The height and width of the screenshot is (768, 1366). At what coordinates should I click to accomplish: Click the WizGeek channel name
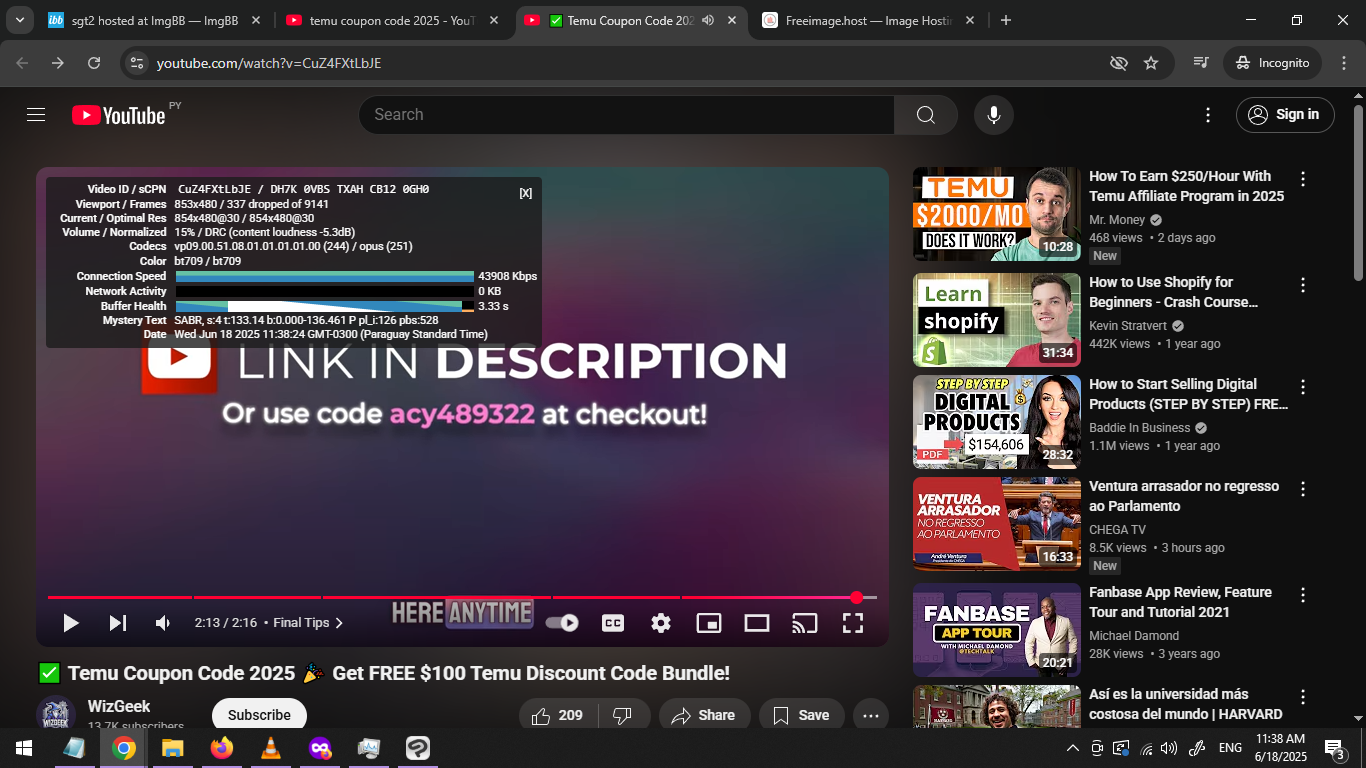pos(119,706)
